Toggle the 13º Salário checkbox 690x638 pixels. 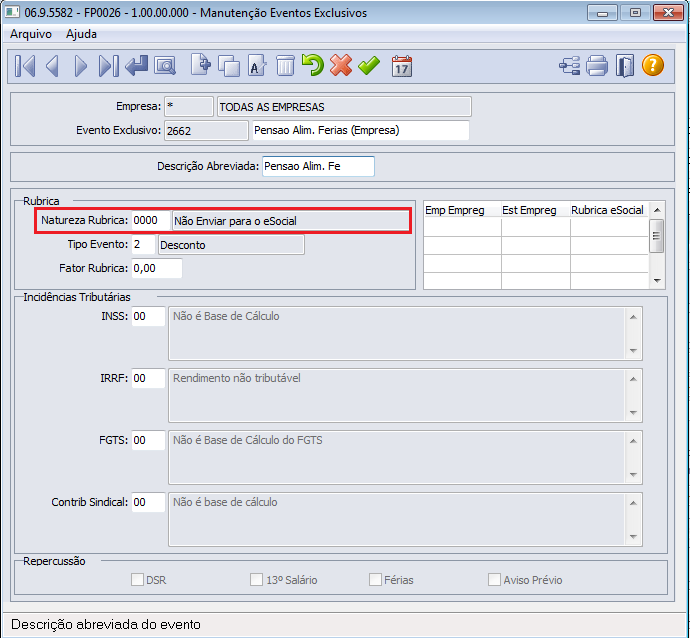(x=257, y=579)
